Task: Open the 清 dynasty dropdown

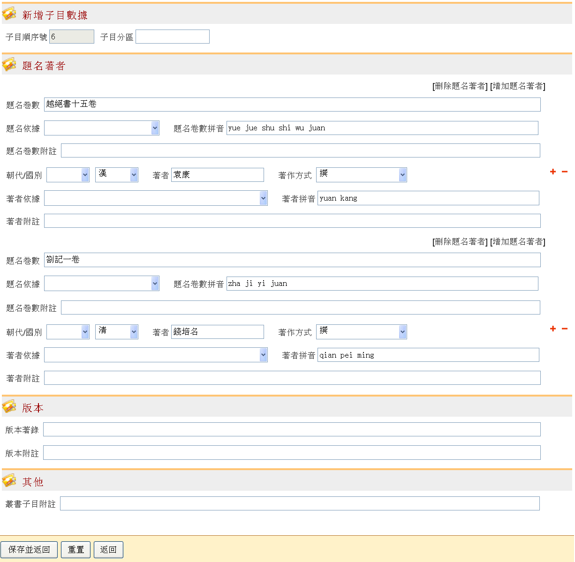Action: click(x=117, y=331)
